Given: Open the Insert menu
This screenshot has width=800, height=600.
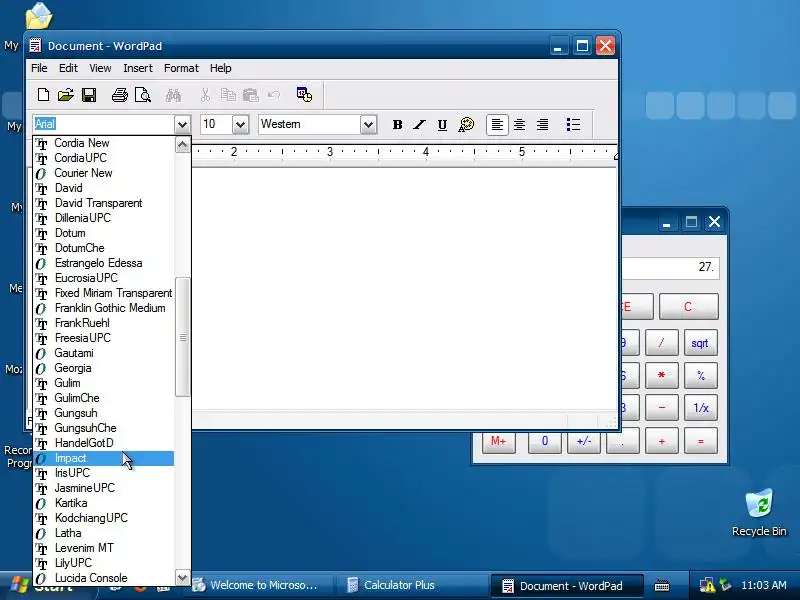Looking at the screenshot, I should (138, 68).
